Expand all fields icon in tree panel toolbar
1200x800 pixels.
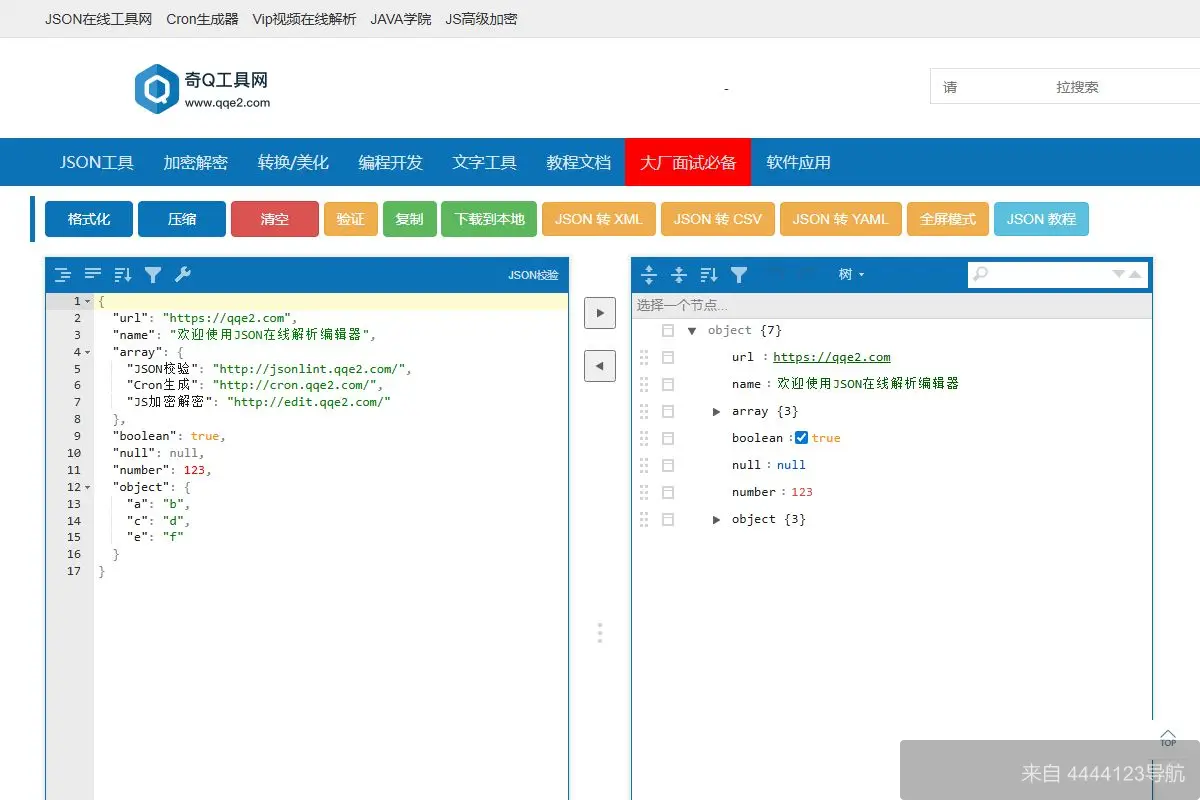coord(649,274)
